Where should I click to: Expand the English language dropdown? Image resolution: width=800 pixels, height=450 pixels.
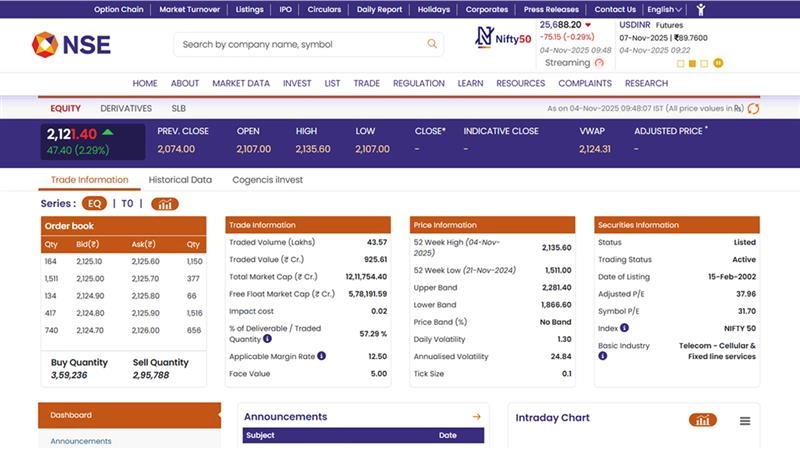(665, 9)
